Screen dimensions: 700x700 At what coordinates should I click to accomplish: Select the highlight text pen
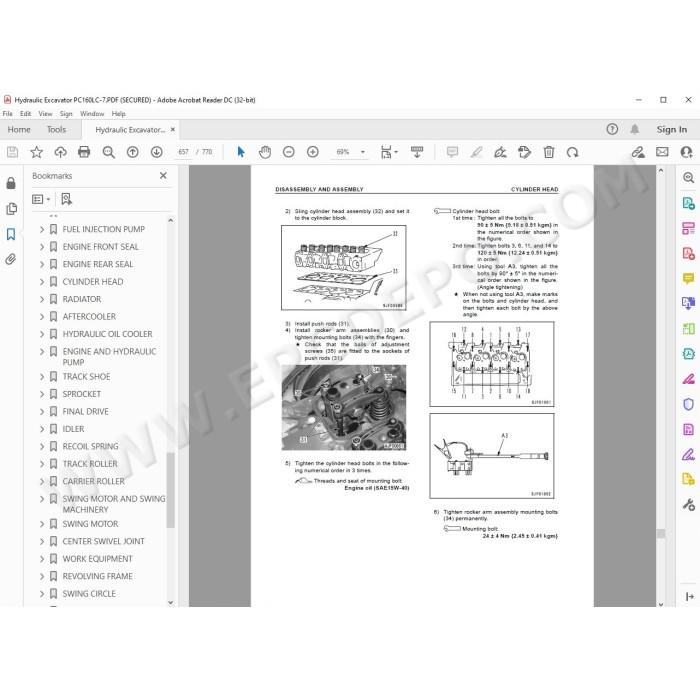[476, 152]
